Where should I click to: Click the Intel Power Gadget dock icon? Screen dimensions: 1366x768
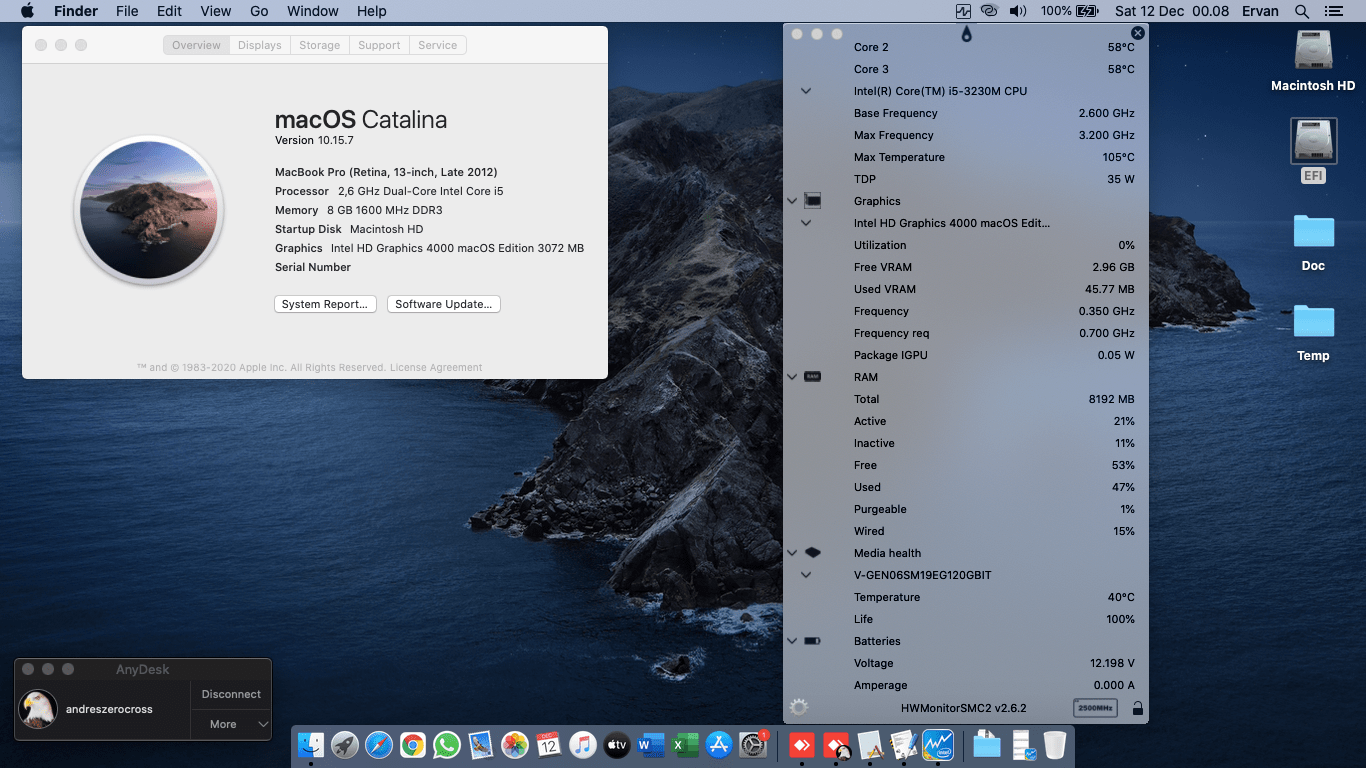(x=940, y=745)
